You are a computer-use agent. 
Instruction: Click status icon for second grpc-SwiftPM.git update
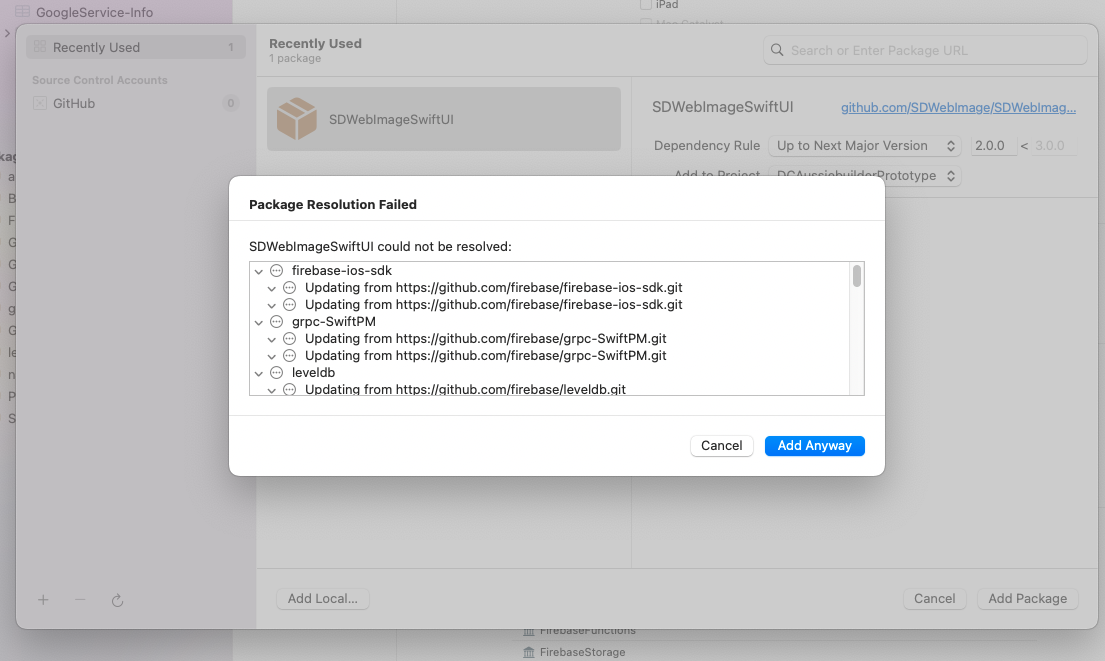point(289,355)
